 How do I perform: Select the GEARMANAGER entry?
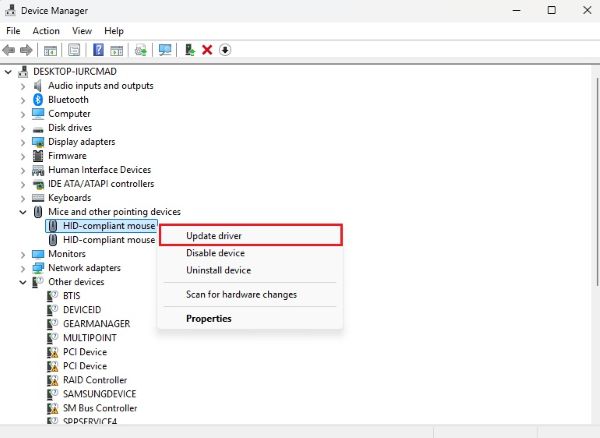96,324
